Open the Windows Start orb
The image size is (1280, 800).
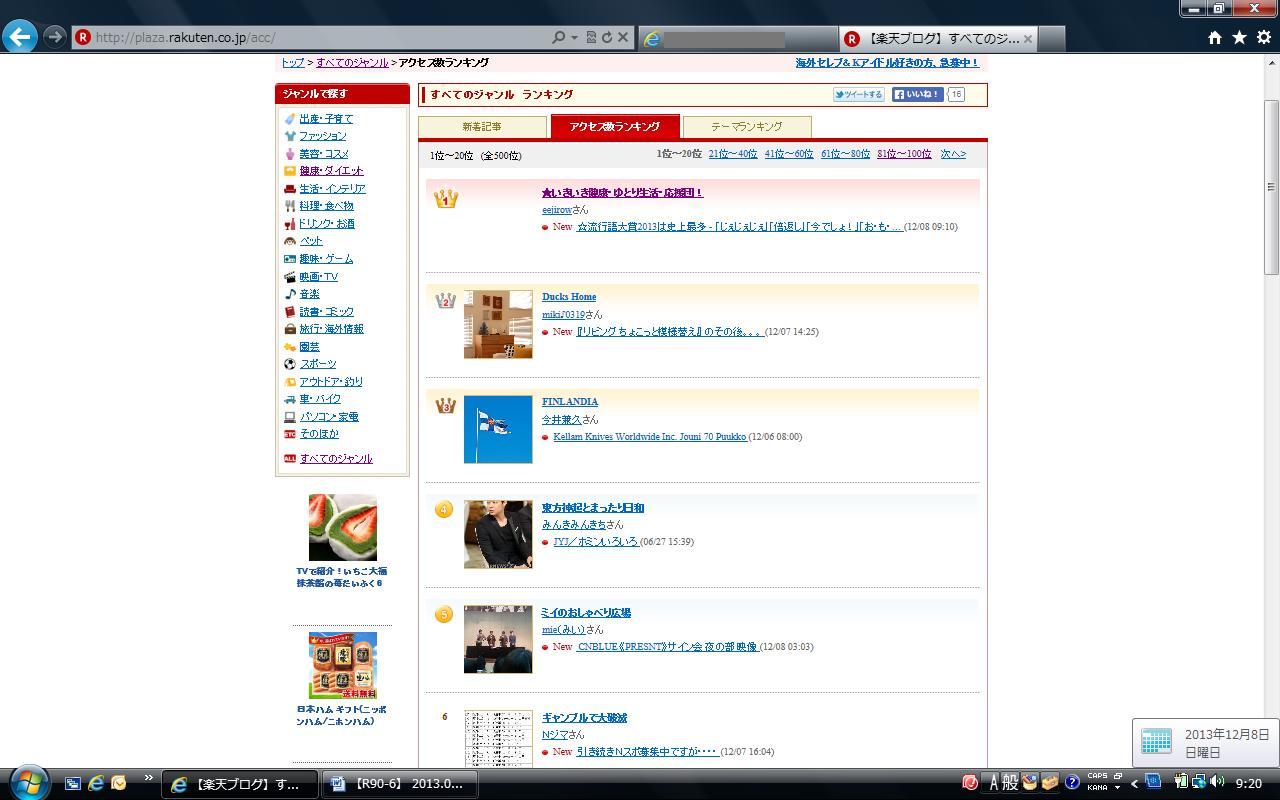(28, 783)
